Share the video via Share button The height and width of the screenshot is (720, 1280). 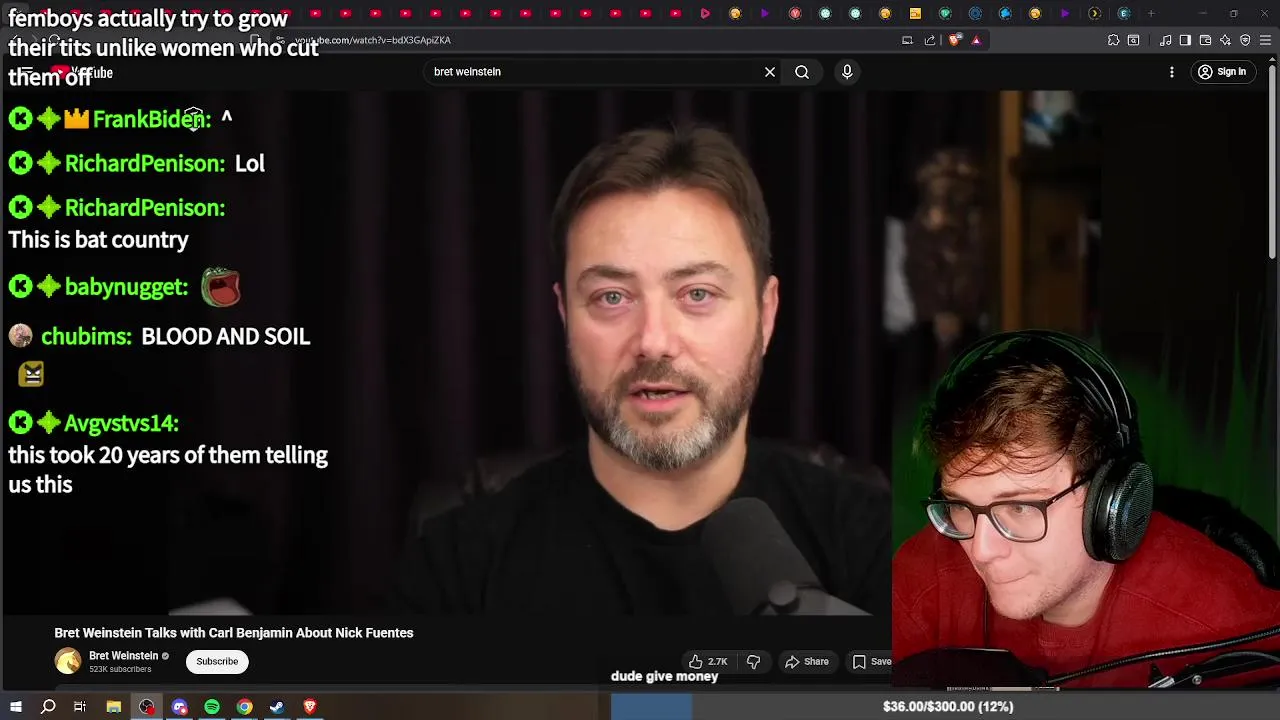point(807,661)
